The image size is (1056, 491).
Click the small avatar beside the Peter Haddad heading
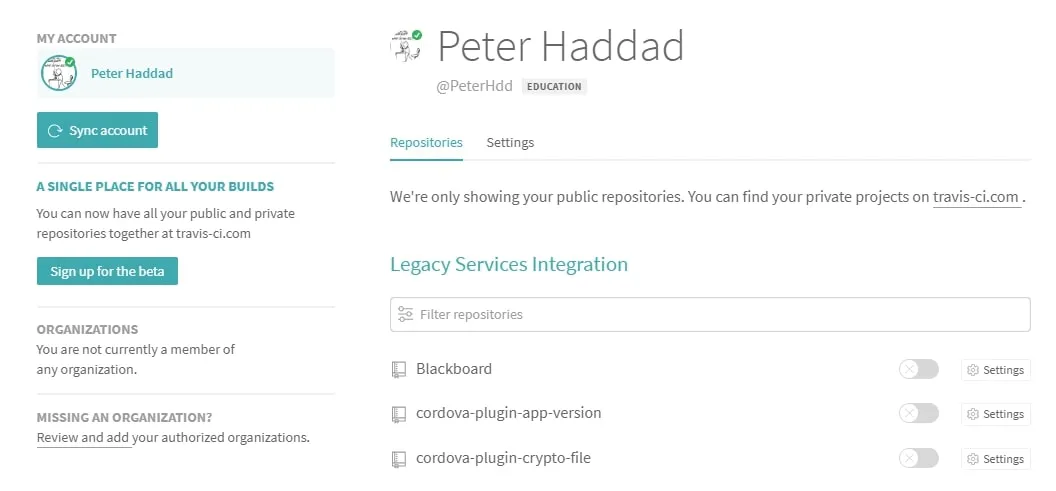[406, 46]
